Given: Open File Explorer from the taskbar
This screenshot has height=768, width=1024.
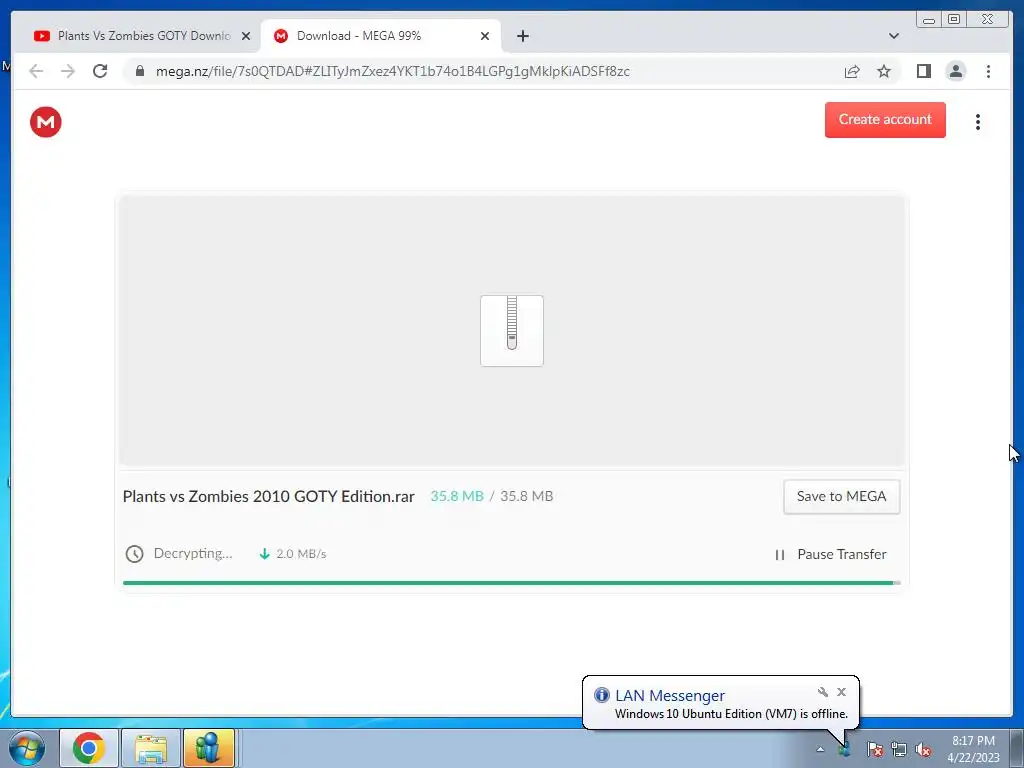Looking at the screenshot, I should 150,748.
